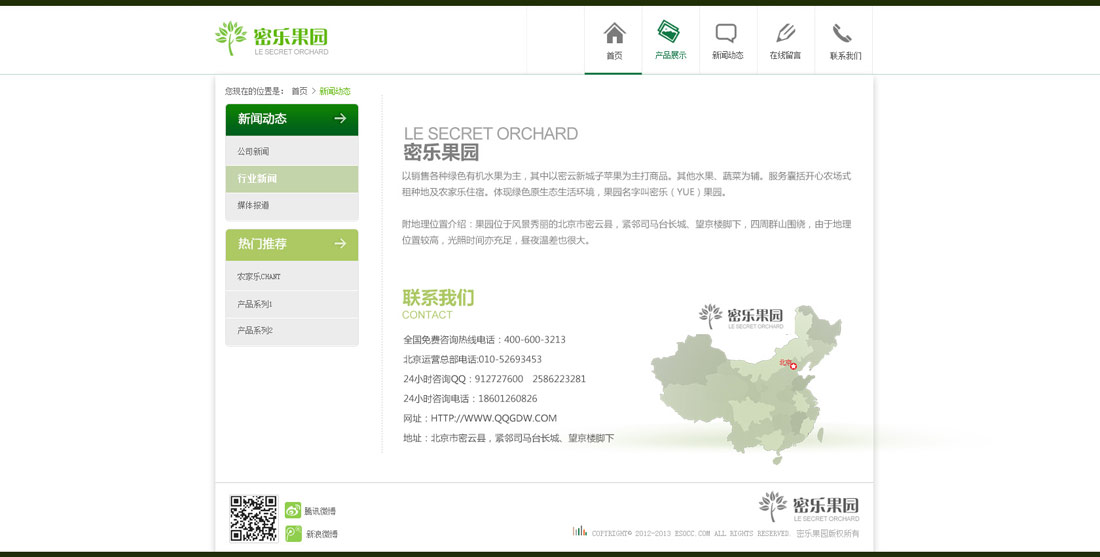The width and height of the screenshot is (1100, 557).
Task: Click the green CONTACT subheading
Action: pos(427,315)
